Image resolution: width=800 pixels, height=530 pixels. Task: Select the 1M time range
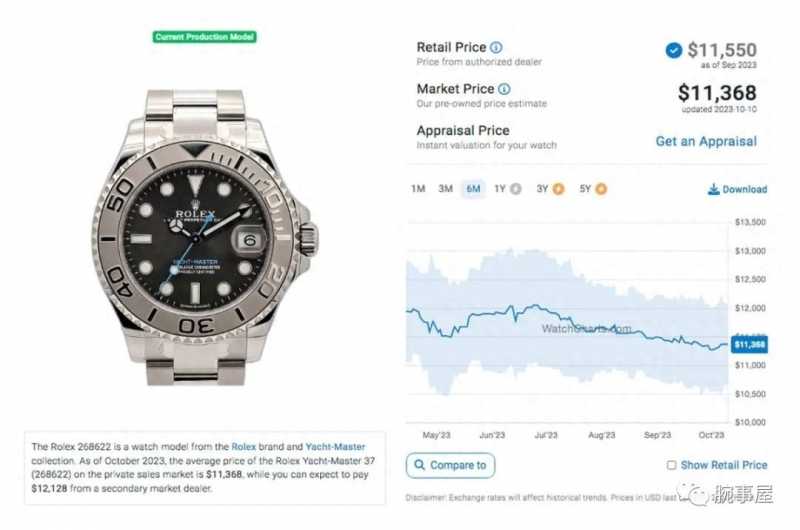pyautogui.click(x=418, y=189)
